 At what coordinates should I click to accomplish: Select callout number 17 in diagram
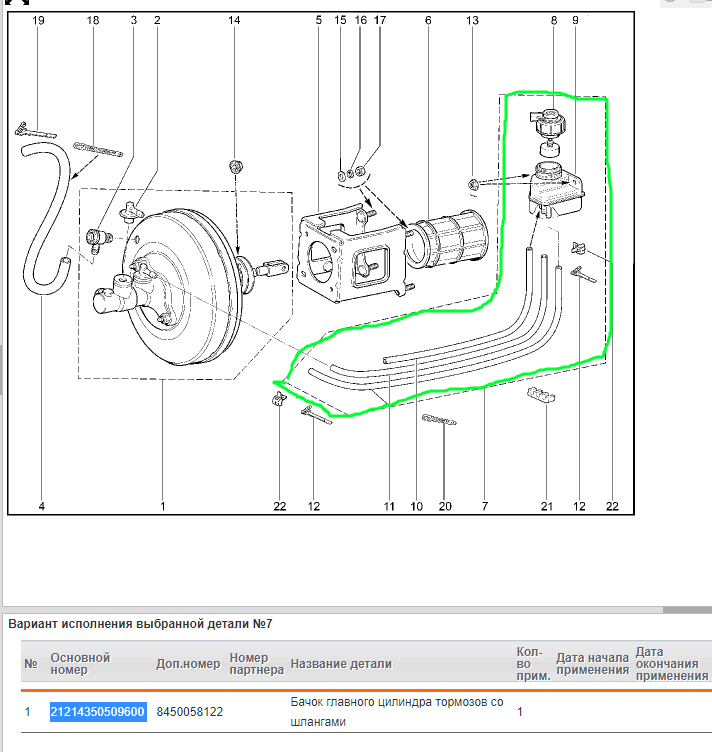[x=380, y=21]
